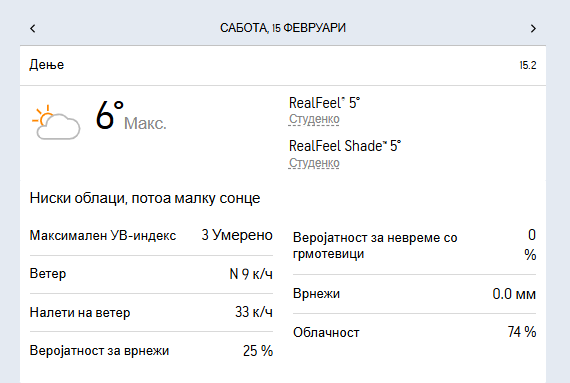
Task: Click the 15.2 date label
Action: pyautogui.click(x=528, y=65)
